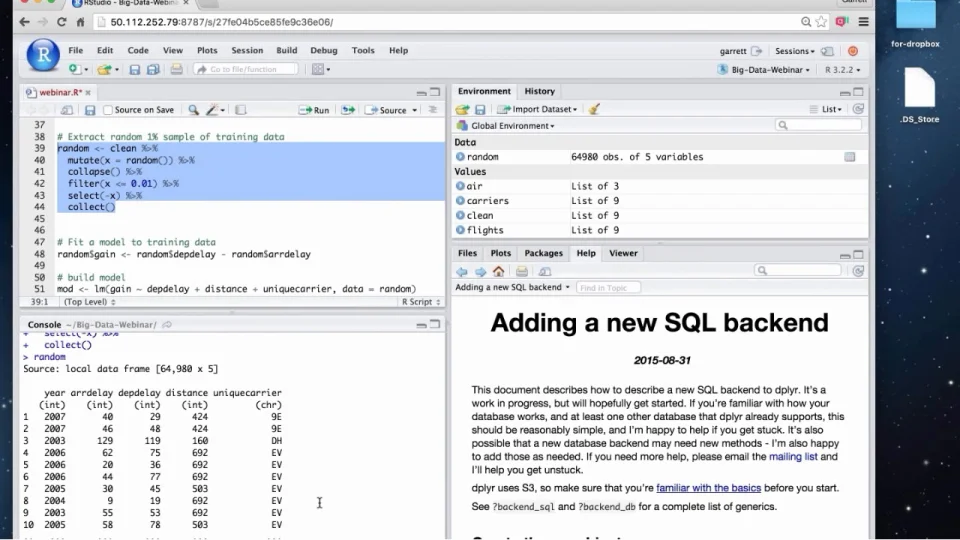Refresh the Environment pane
960x540 pixels.
pos(858,110)
